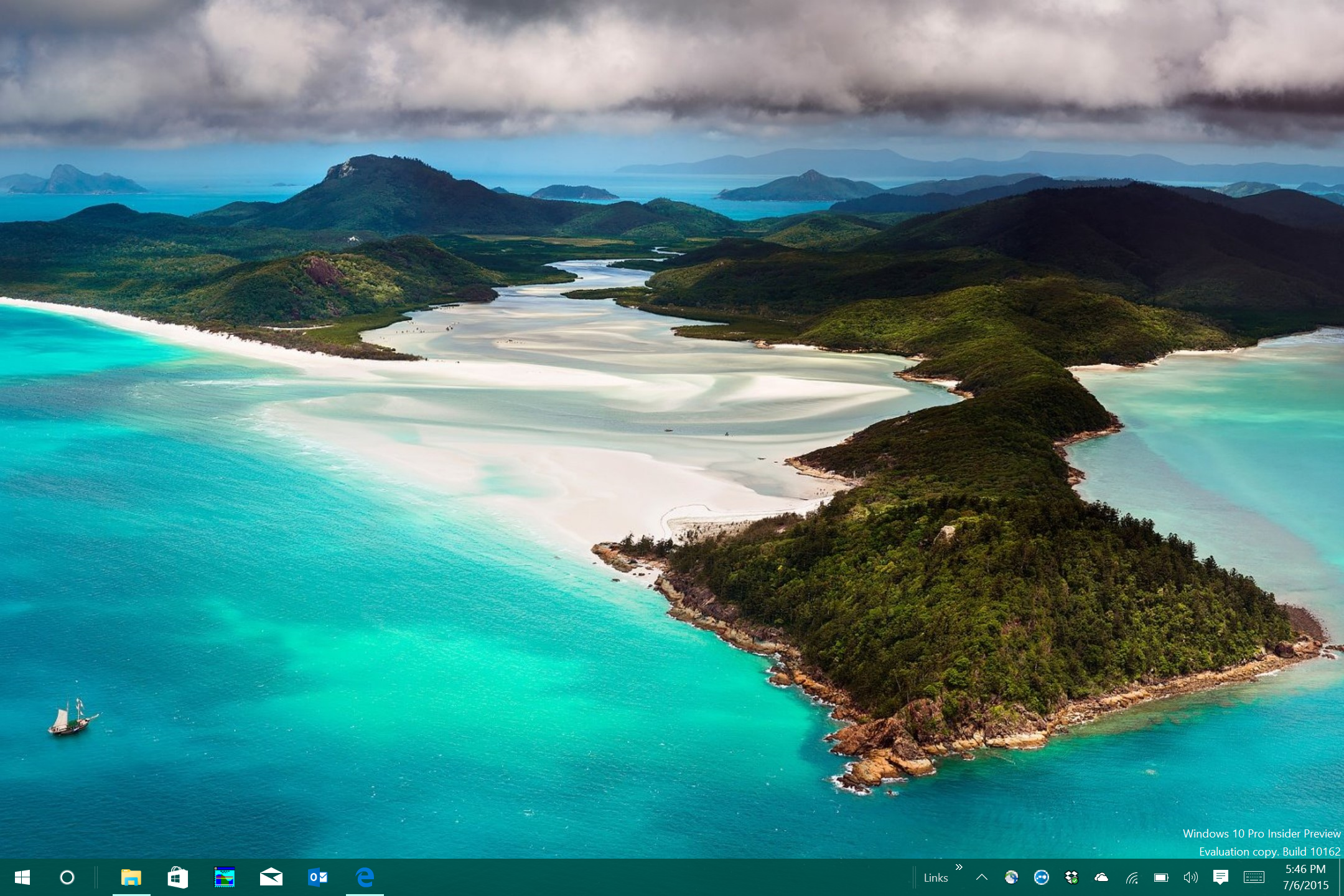Expand the Links toolbar double chevron
The height and width of the screenshot is (896, 1344).
coord(959,867)
